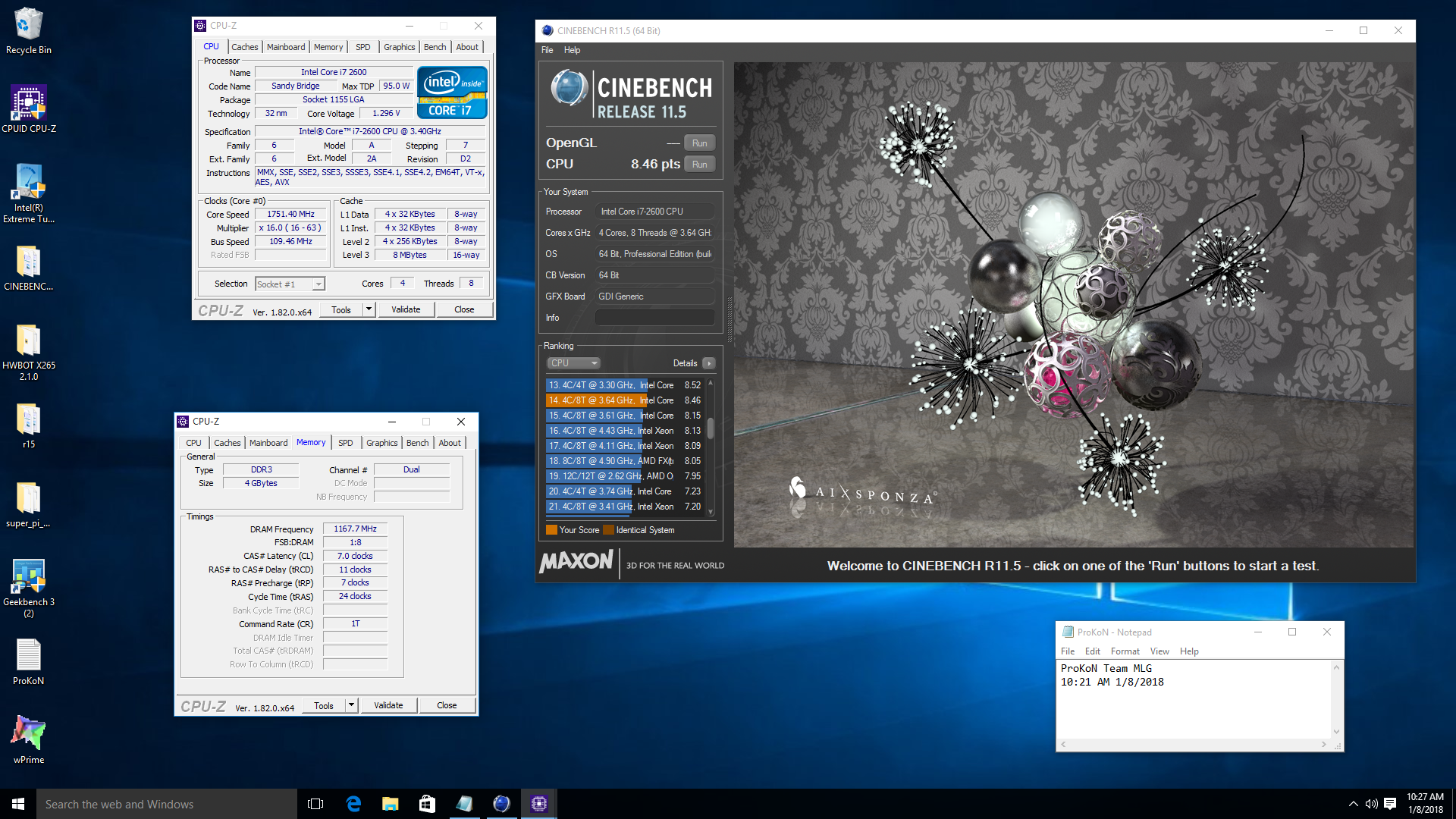Launch Microsoft Edge from the taskbar
Image resolution: width=1456 pixels, height=819 pixels.
353,804
